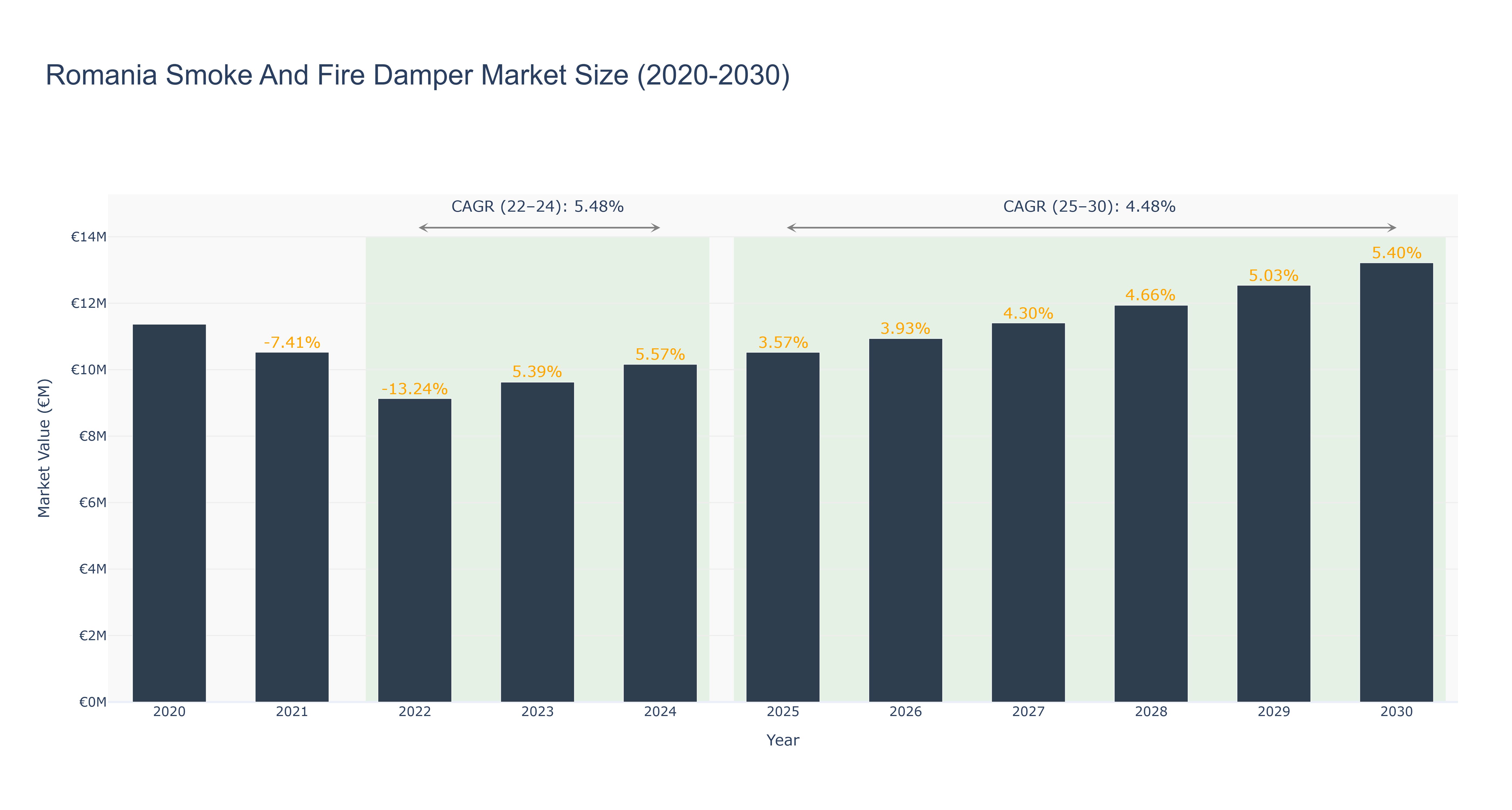Click the '-13.24%' growth label
1512x810 pixels.
coord(414,389)
